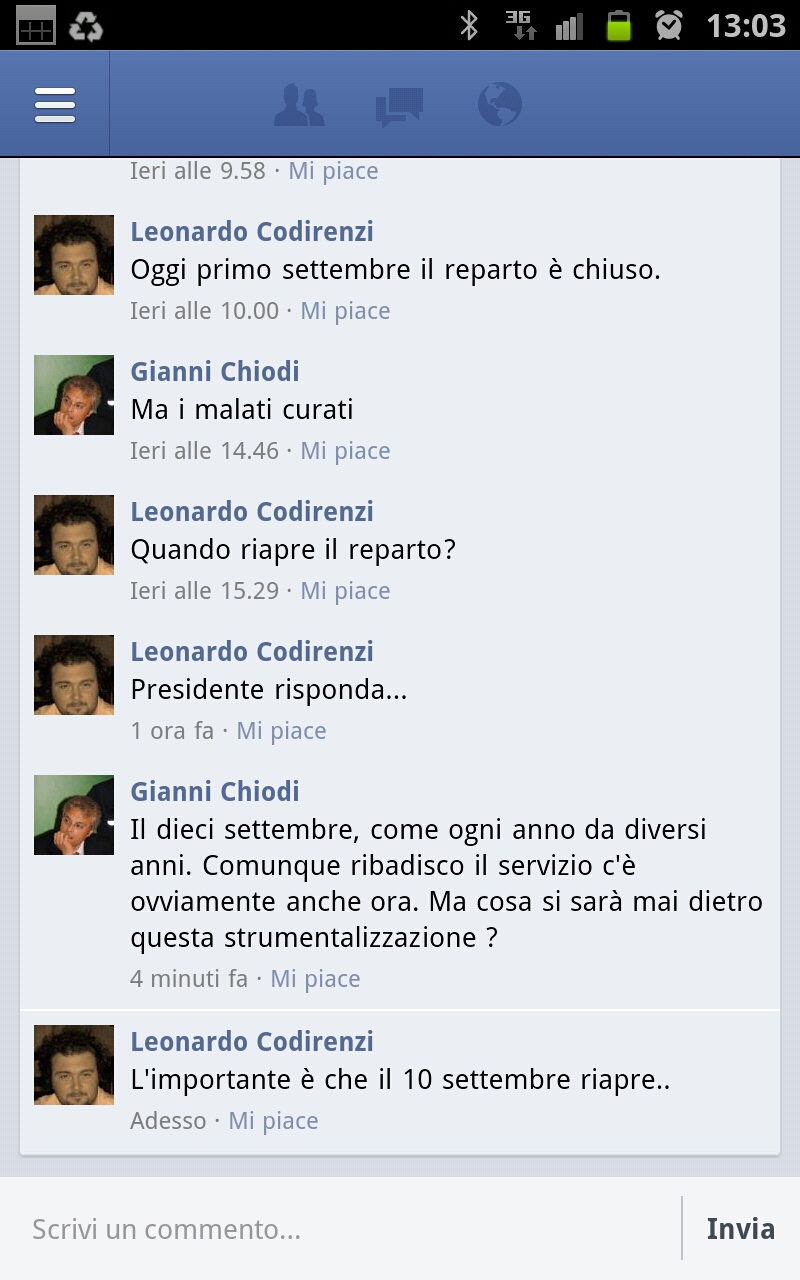
Task: Tap the battery status icon
Action: tap(619, 25)
